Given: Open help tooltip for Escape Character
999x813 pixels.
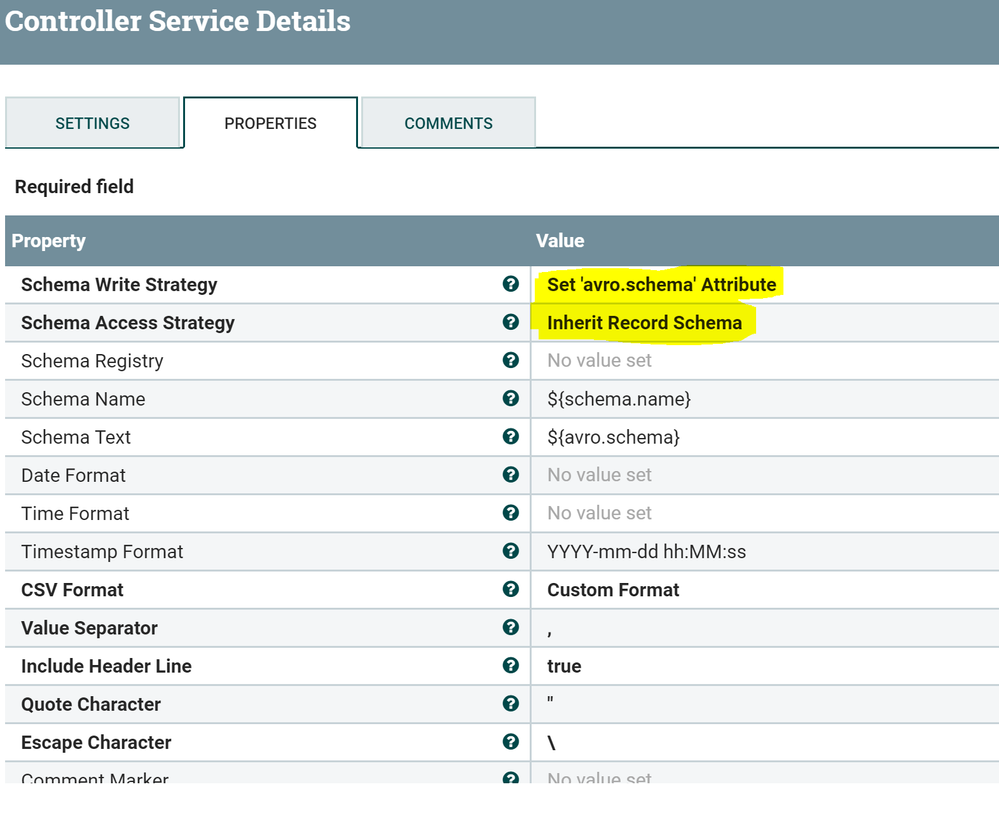Looking at the screenshot, I should (x=511, y=742).
